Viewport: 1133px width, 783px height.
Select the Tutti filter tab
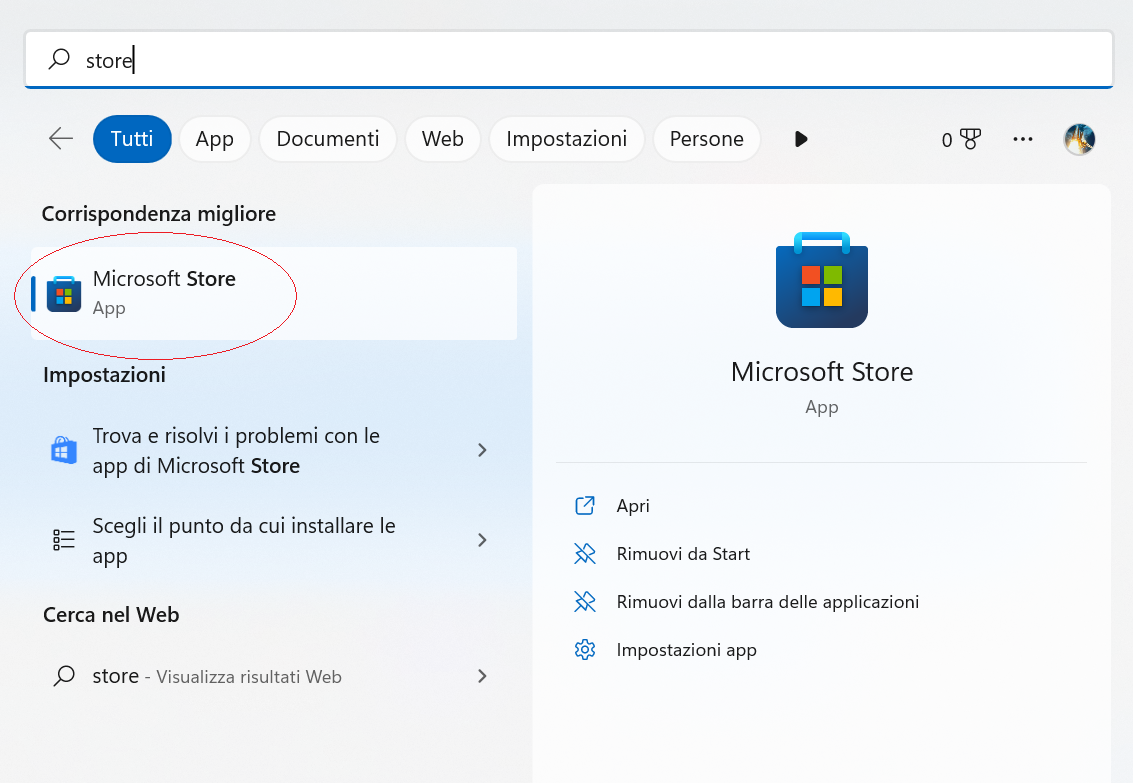point(132,139)
